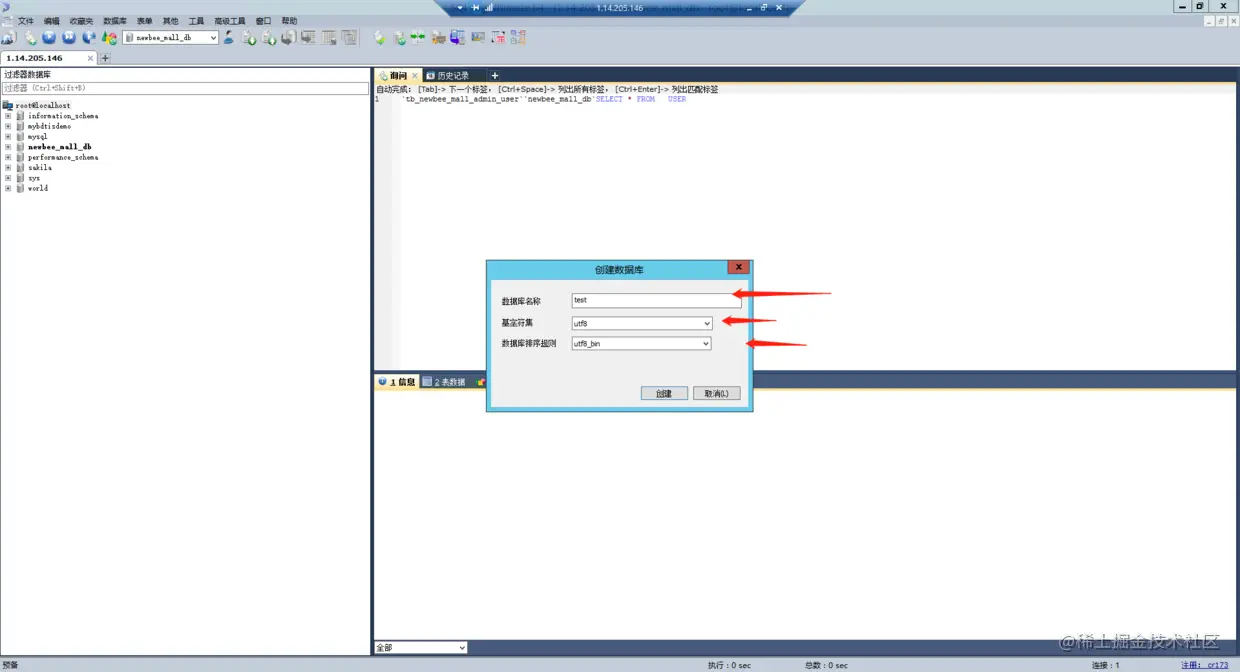Viewport: 1240px width, 672px height.
Task: Expand the mysql database node
Action: pyautogui.click(x=8, y=136)
